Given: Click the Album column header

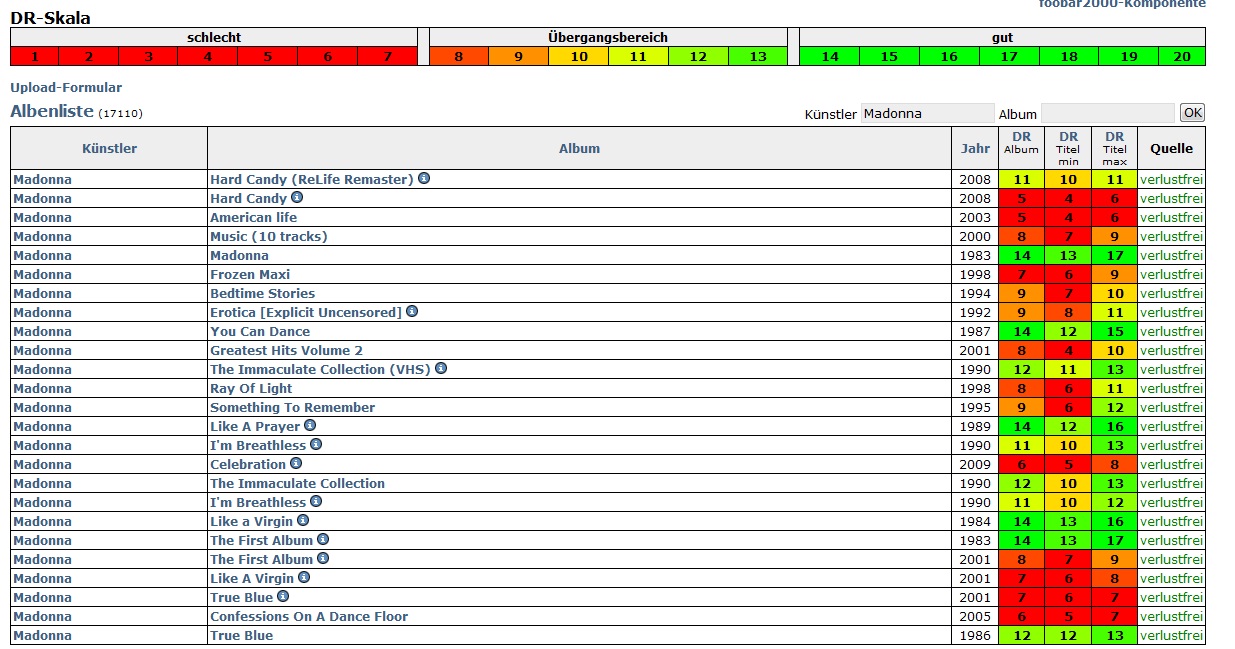Looking at the screenshot, I should 579,148.
